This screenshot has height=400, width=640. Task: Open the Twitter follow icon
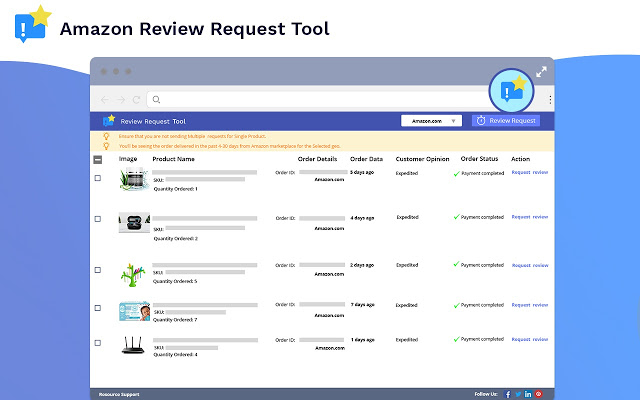pyautogui.click(x=518, y=394)
